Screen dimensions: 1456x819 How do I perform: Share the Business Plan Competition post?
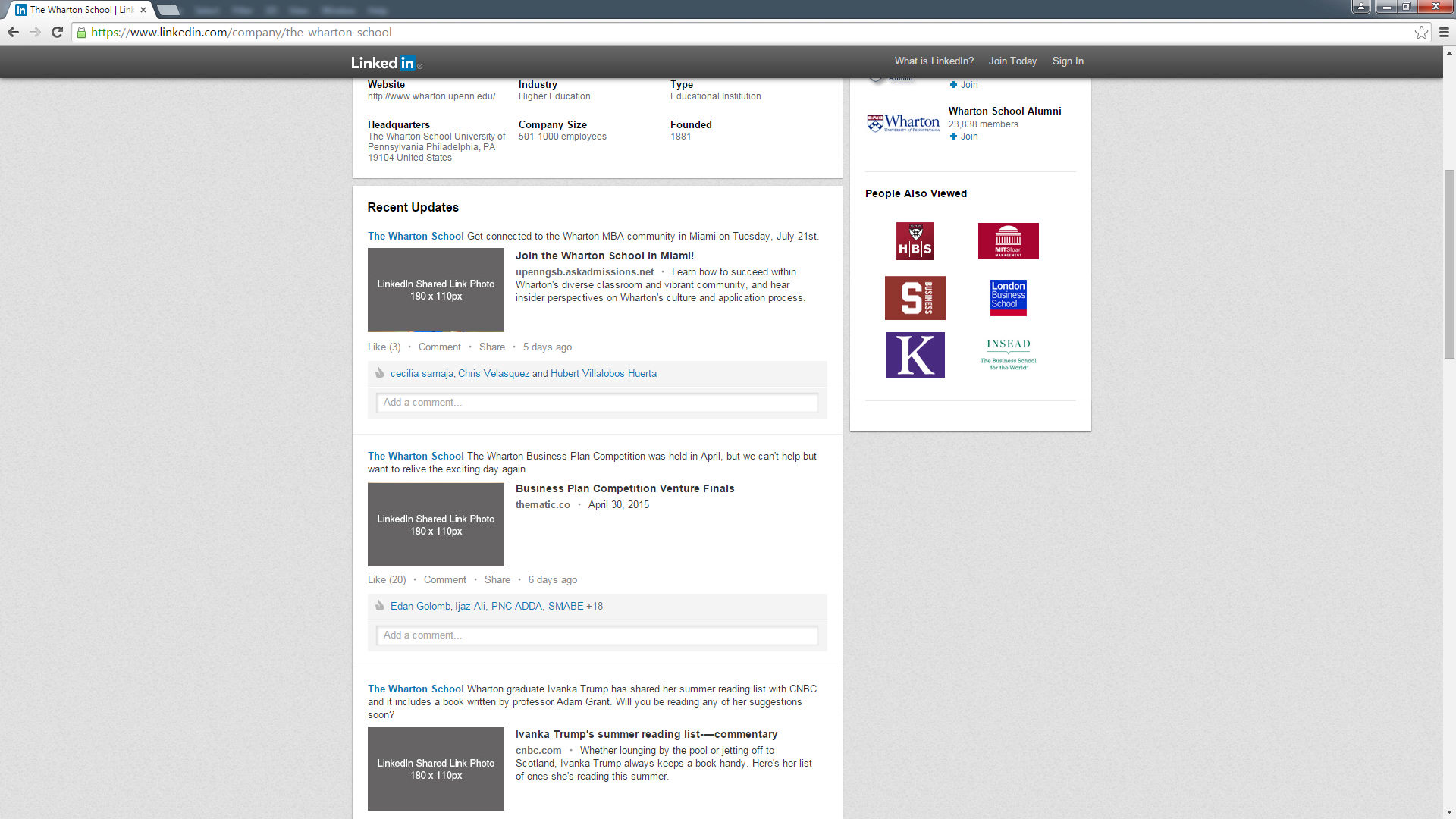coord(497,580)
